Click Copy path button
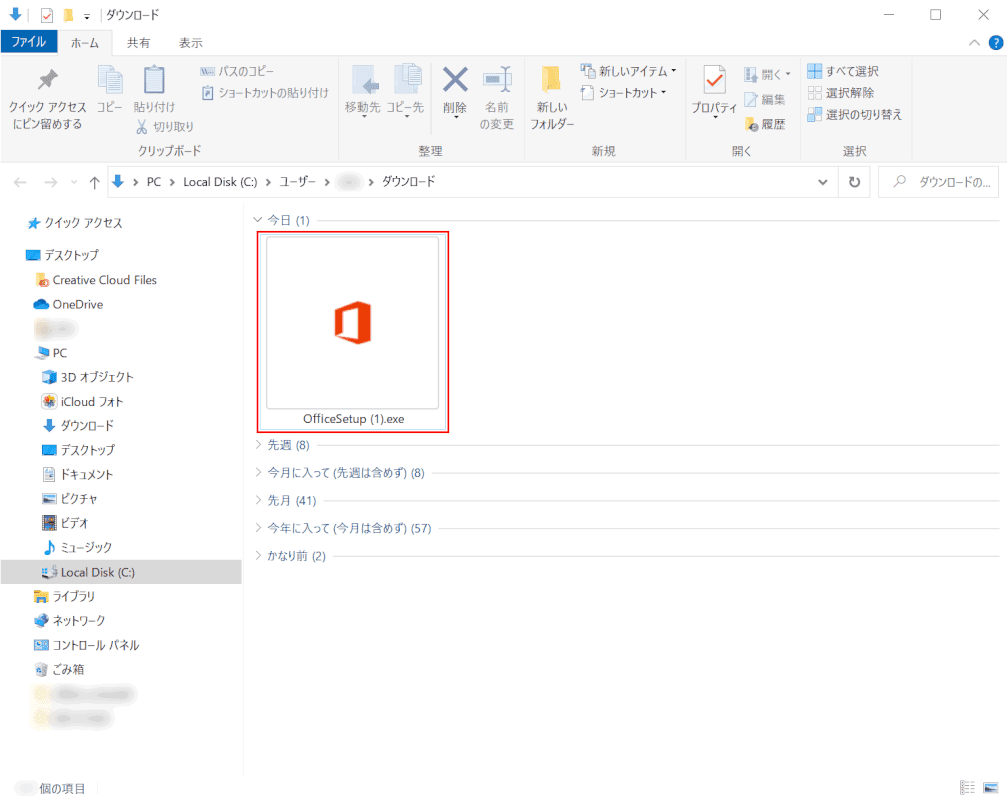 pyautogui.click(x=237, y=71)
